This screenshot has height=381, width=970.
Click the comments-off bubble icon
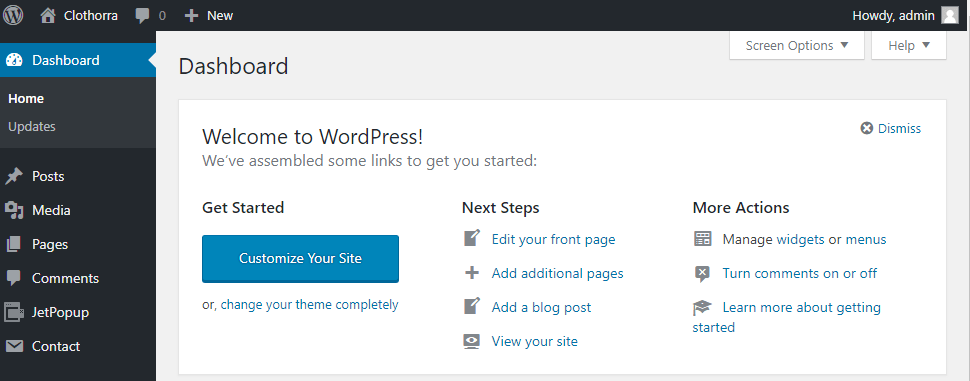702,273
